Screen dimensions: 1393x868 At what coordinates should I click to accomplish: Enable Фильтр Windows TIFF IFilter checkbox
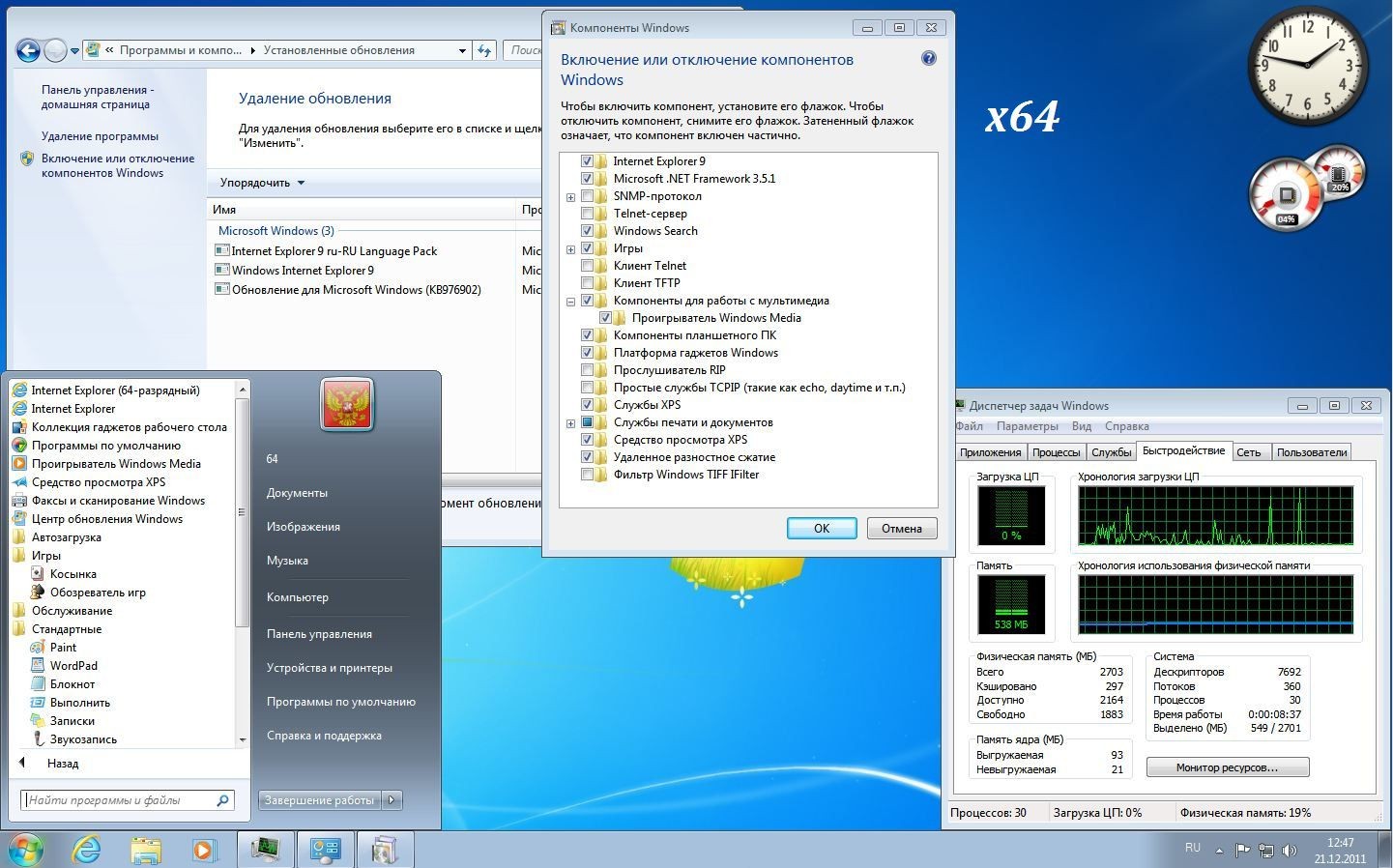(x=587, y=475)
